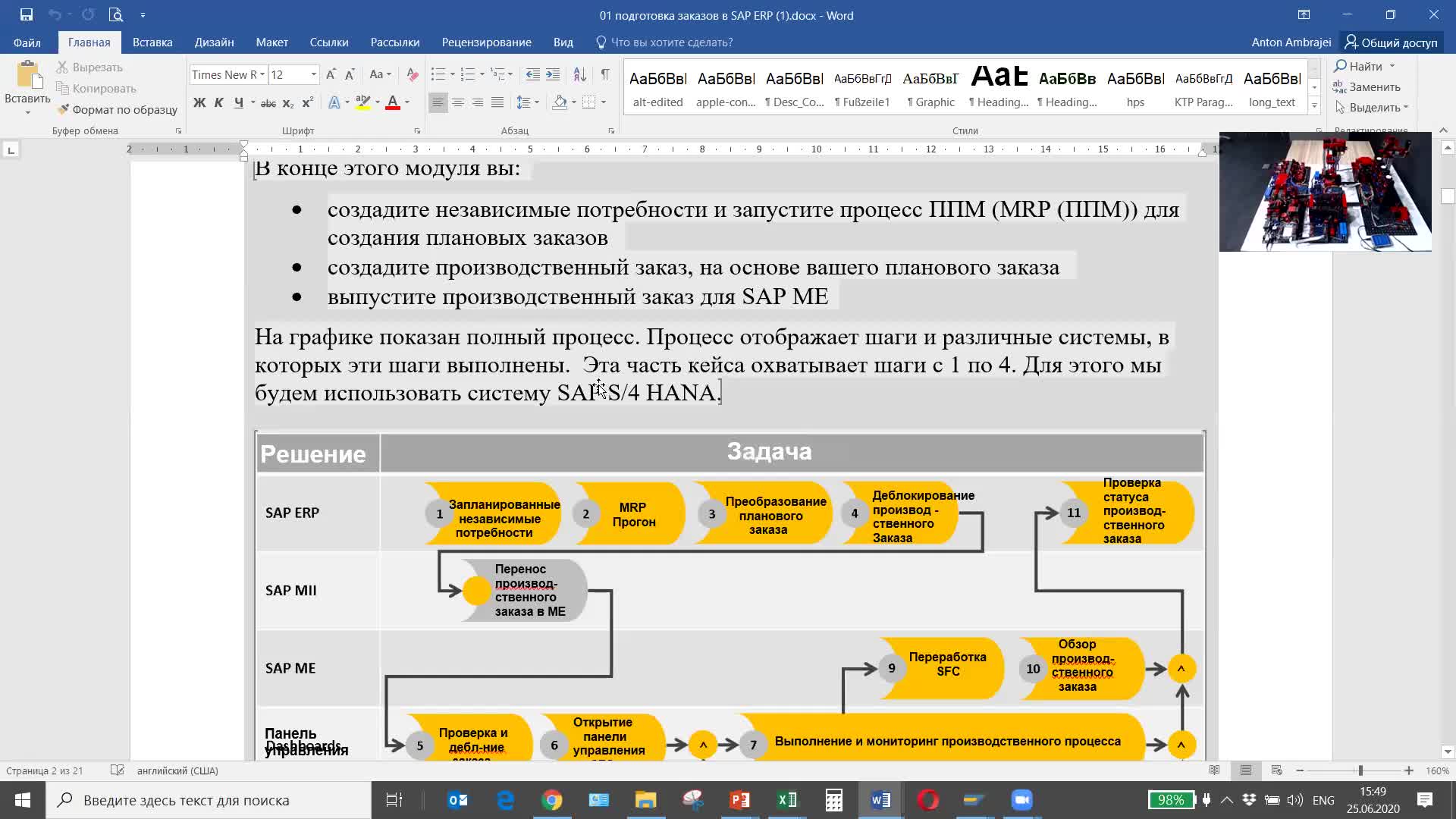Viewport: 1456px width, 819px height.
Task: Toggle underline formatting (Ч)
Action: pos(238,102)
